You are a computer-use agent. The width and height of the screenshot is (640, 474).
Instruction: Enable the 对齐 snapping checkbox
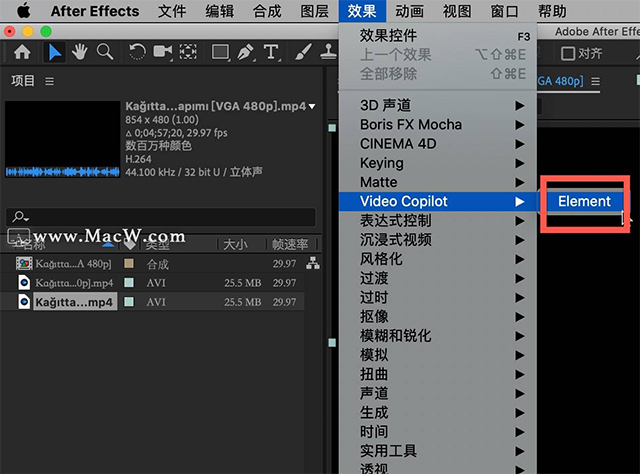click(x=568, y=53)
